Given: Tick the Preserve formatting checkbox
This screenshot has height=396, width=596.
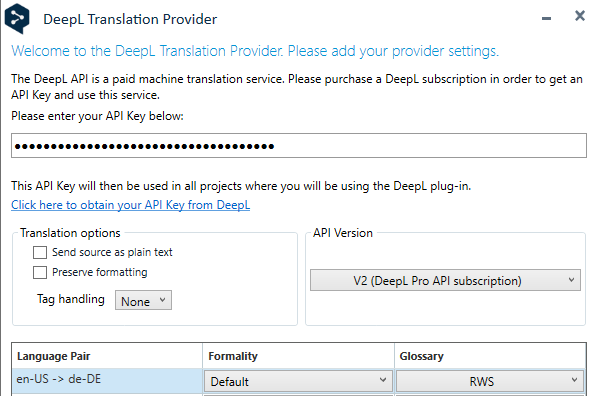Looking at the screenshot, I should point(40,272).
